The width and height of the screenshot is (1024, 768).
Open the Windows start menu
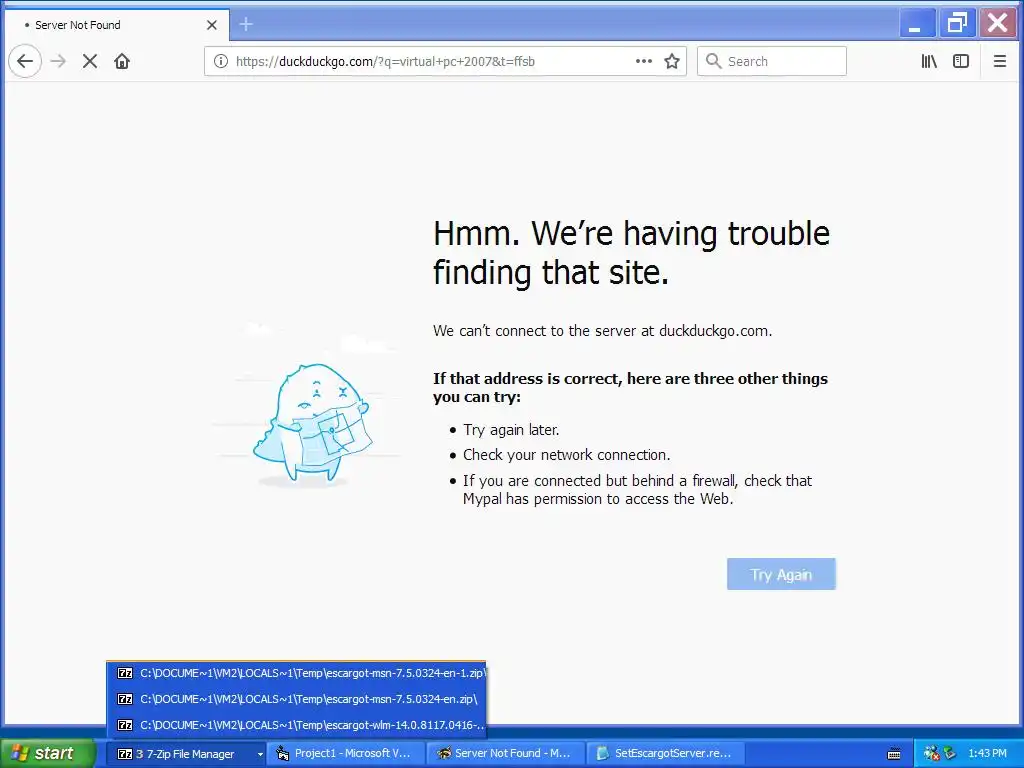pyautogui.click(x=47, y=753)
